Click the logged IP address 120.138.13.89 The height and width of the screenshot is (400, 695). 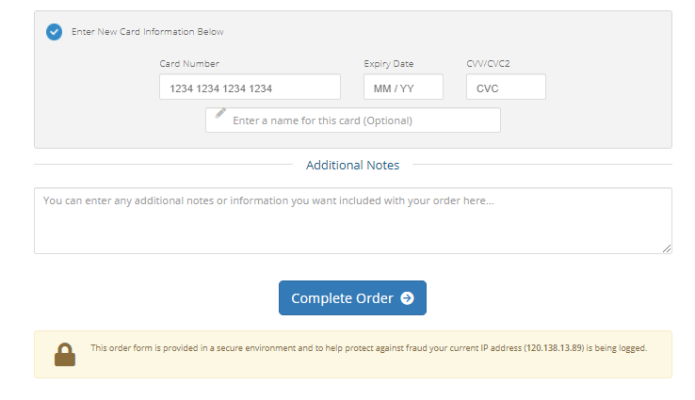tap(555, 348)
